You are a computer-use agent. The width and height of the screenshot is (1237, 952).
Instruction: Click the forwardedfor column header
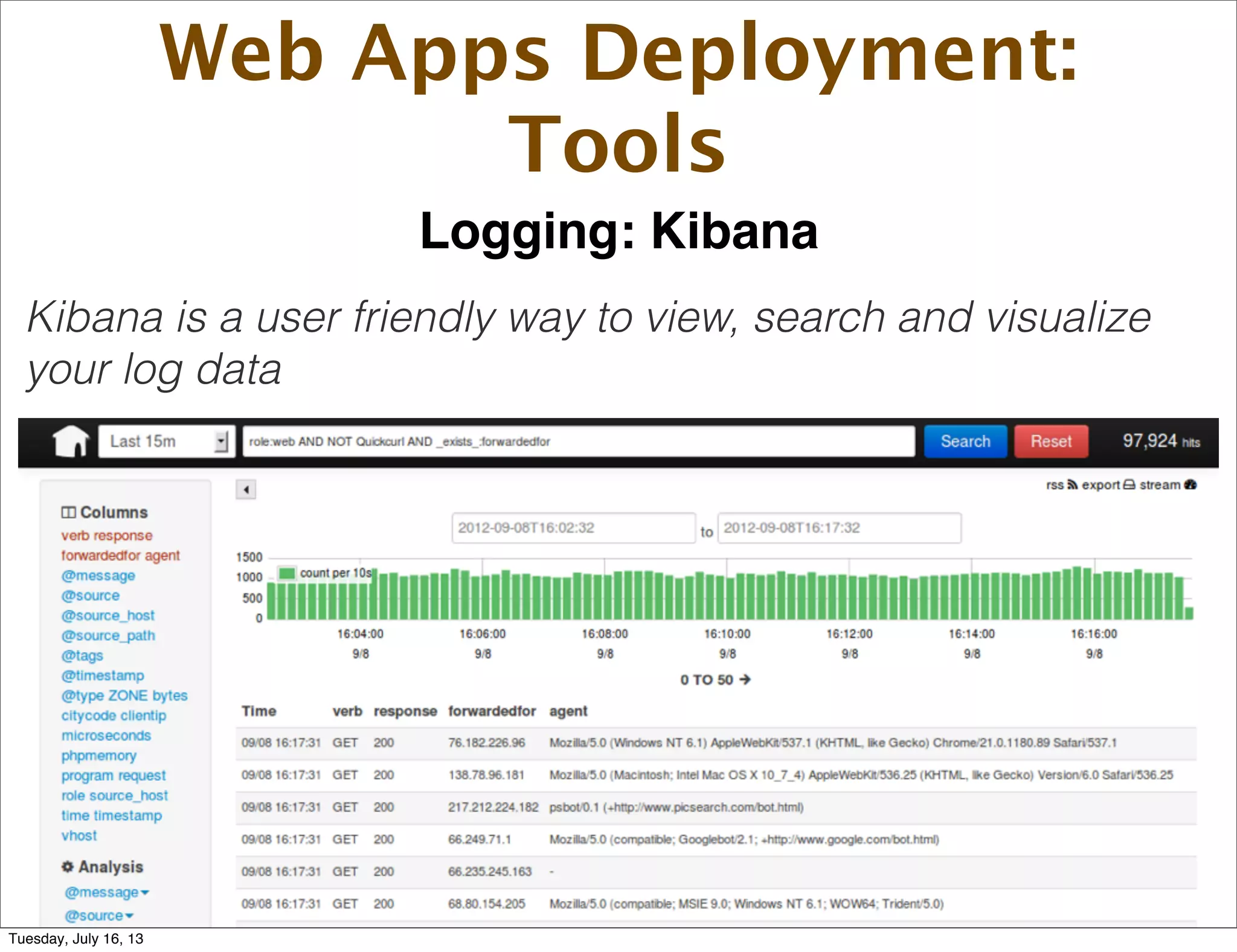pyautogui.click(x=492, y=711)
